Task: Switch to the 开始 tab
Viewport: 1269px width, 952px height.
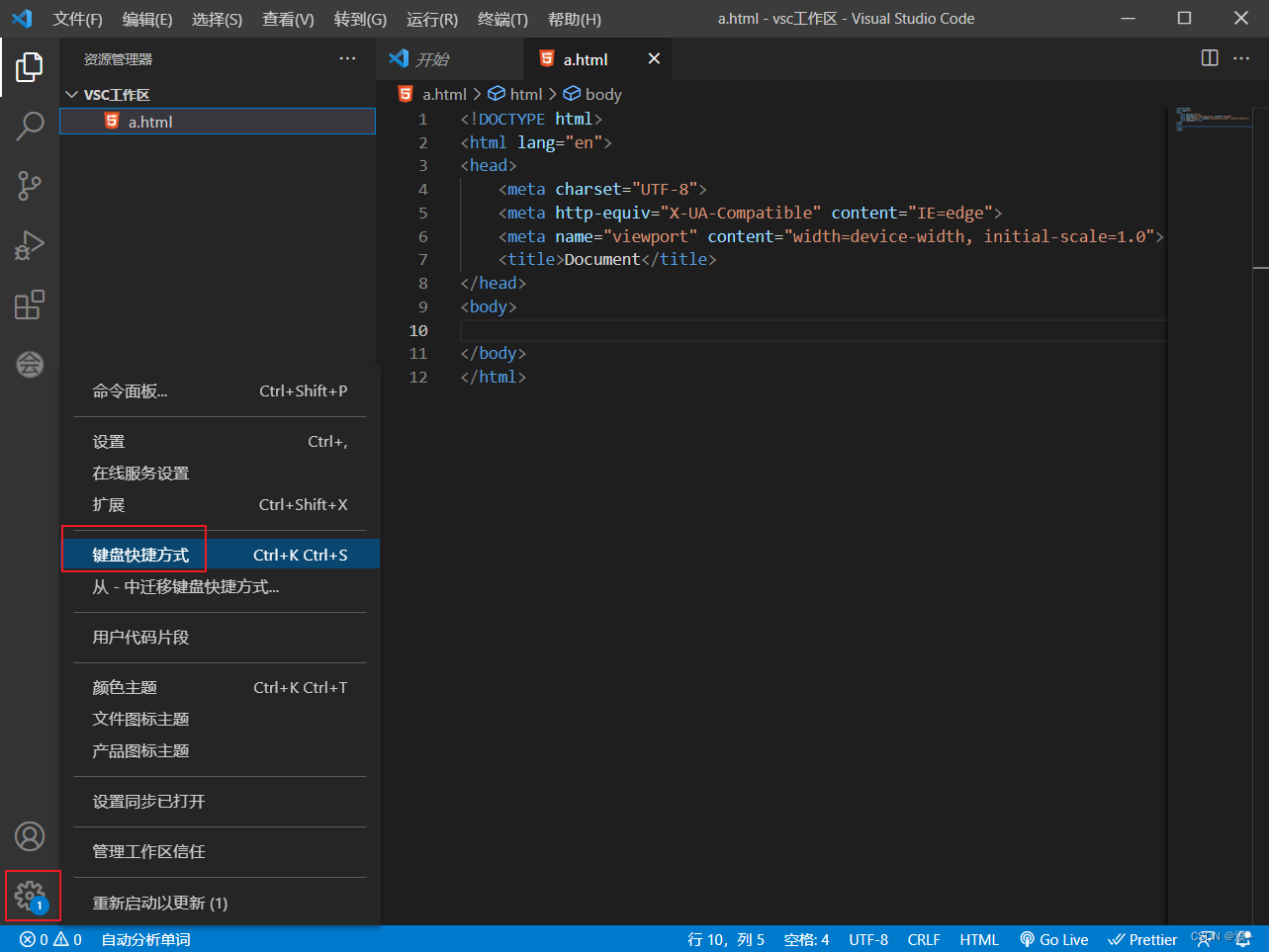Action: [x=451, y=59]
